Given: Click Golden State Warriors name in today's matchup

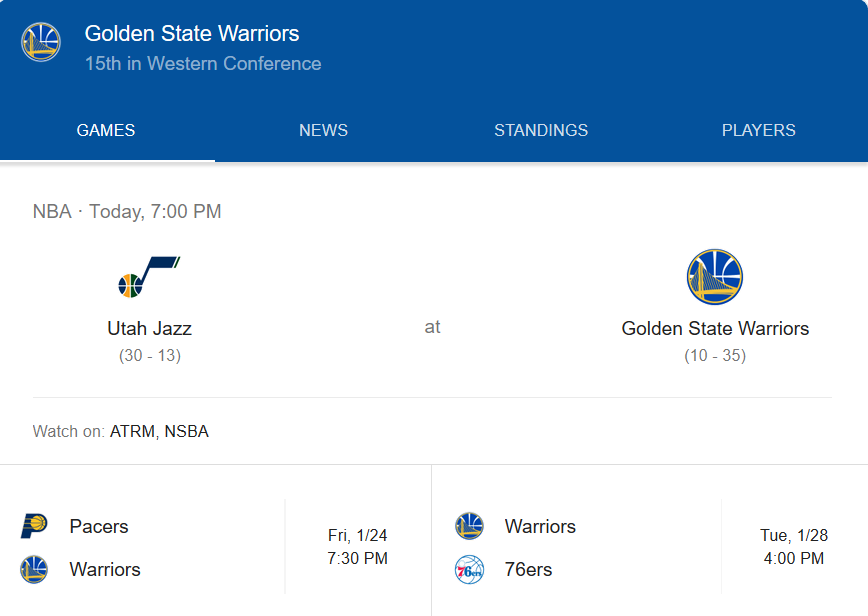Looking at the screenshot, I should [715, 328].
